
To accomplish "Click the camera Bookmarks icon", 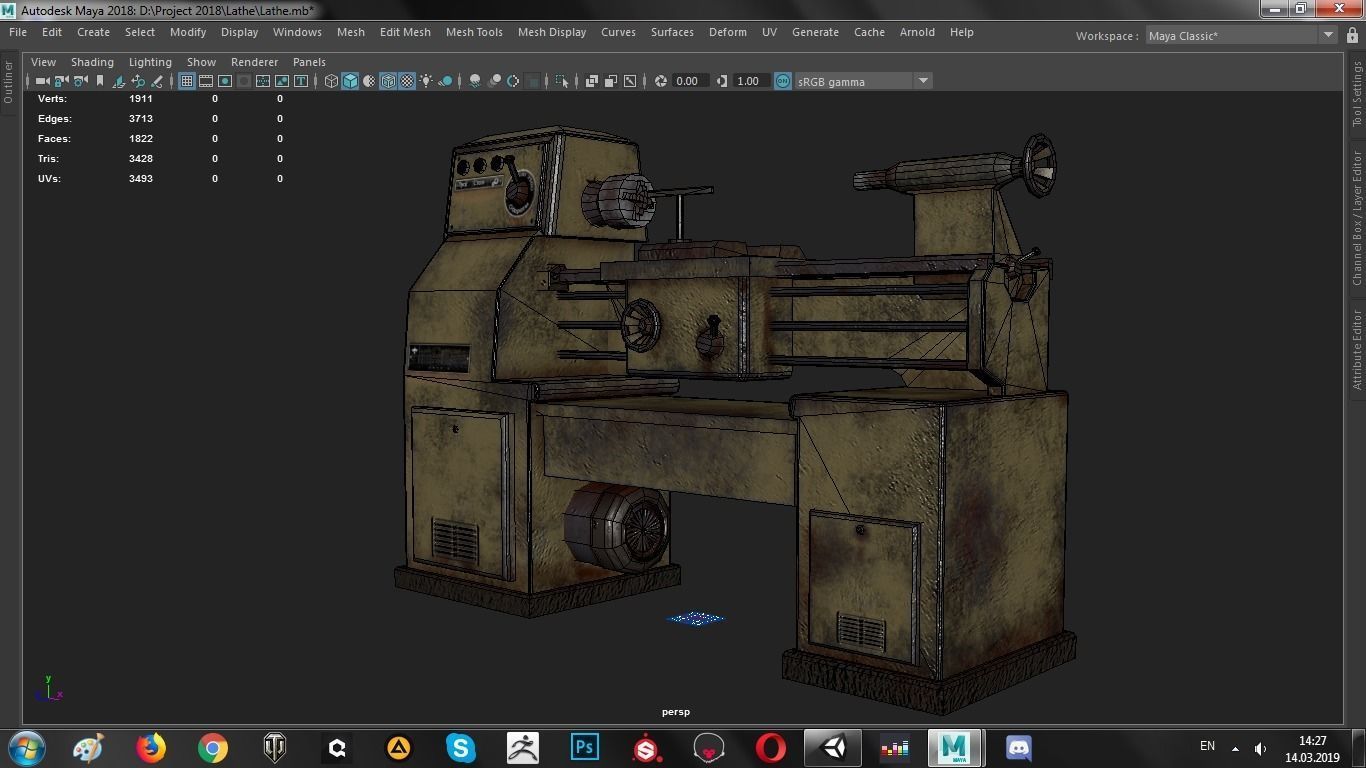I will coord(100,81).
